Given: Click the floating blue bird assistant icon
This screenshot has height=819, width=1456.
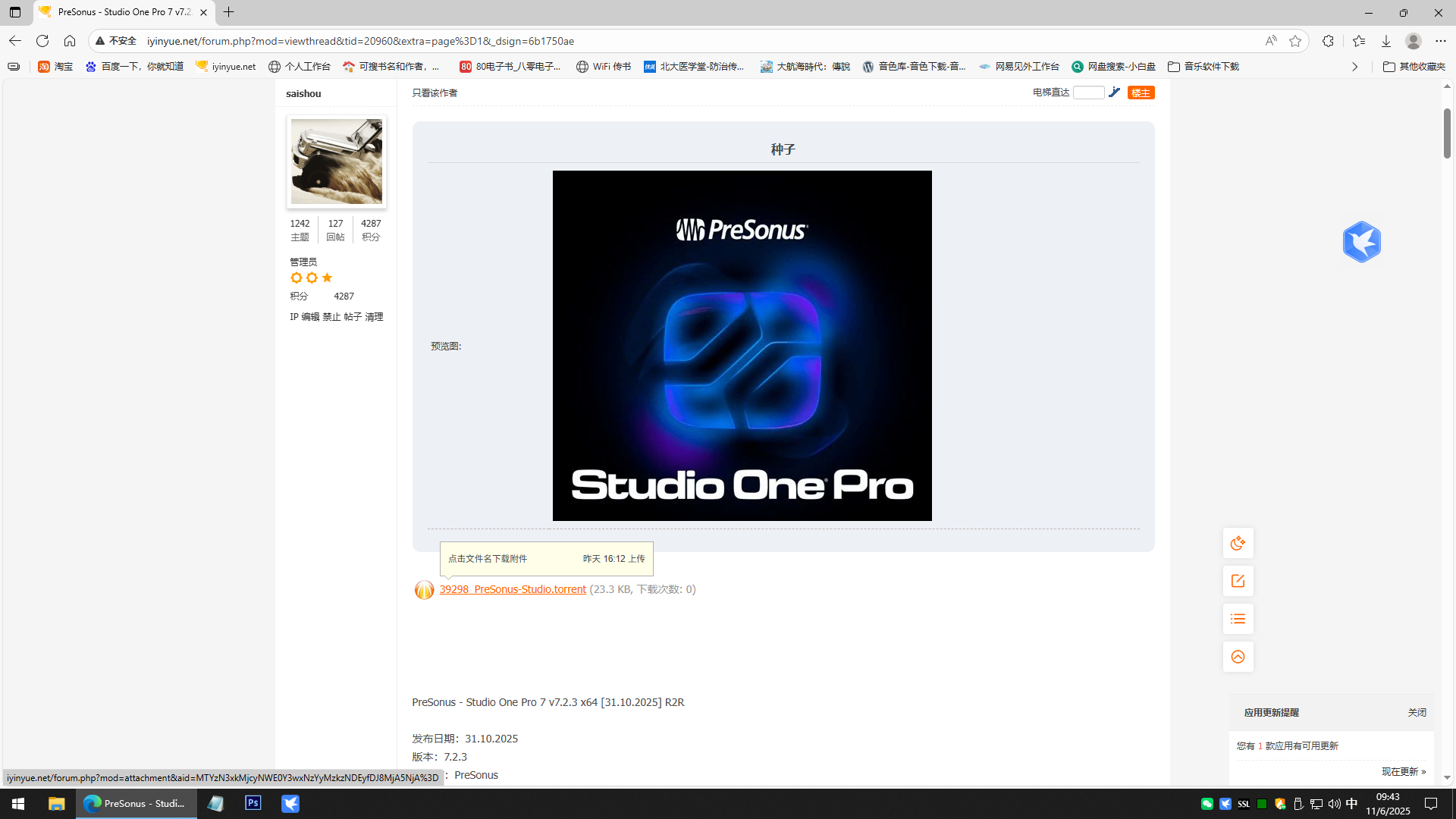Looking at the screenshot, I should pos(1361,242).
